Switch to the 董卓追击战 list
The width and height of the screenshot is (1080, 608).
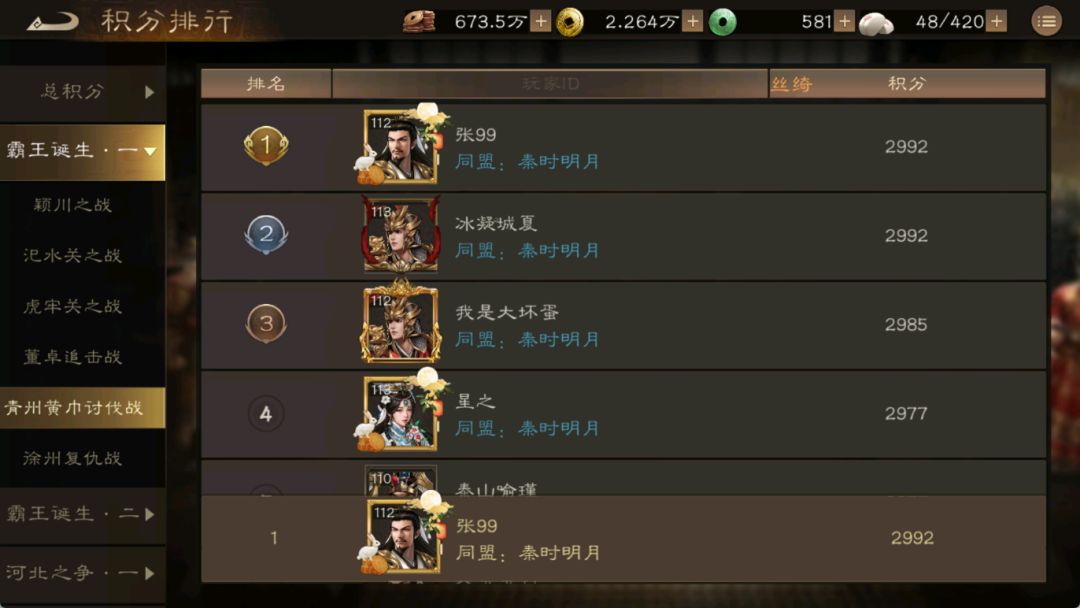click(72, 357)
